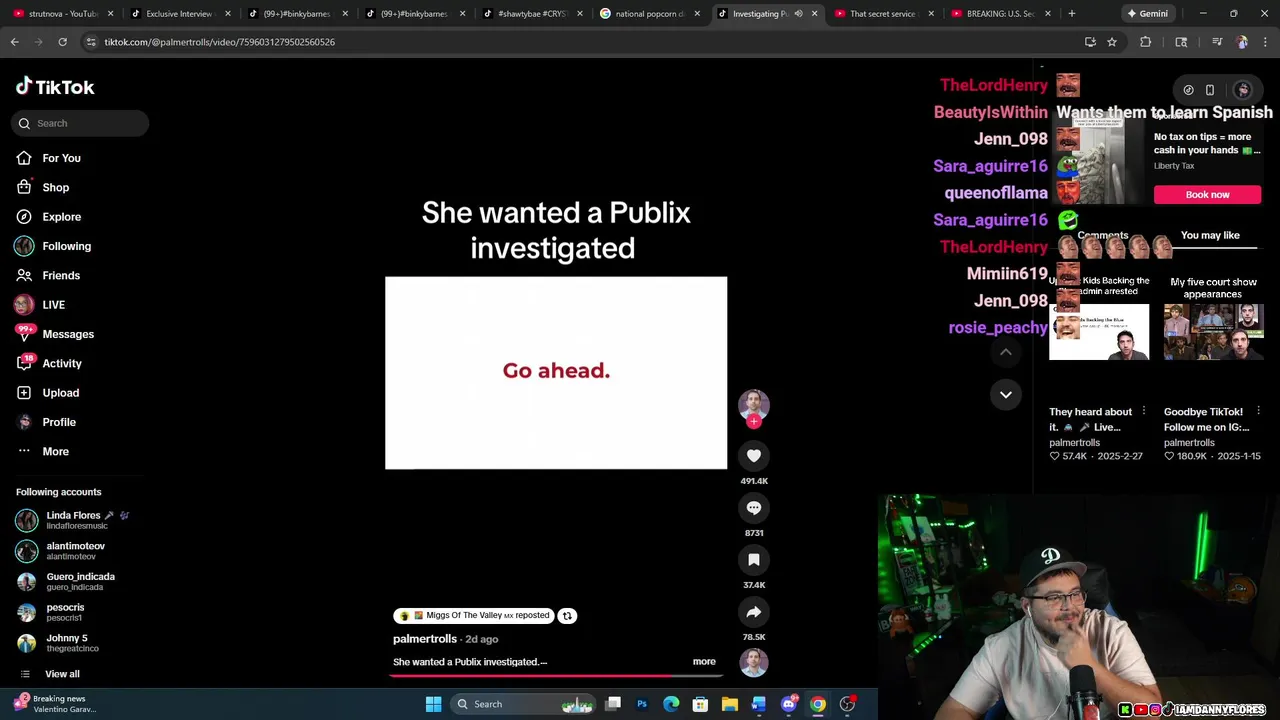Open Discord from taskbar
The height and width of the screenshot is (720, 1280).
coord(788,704)
